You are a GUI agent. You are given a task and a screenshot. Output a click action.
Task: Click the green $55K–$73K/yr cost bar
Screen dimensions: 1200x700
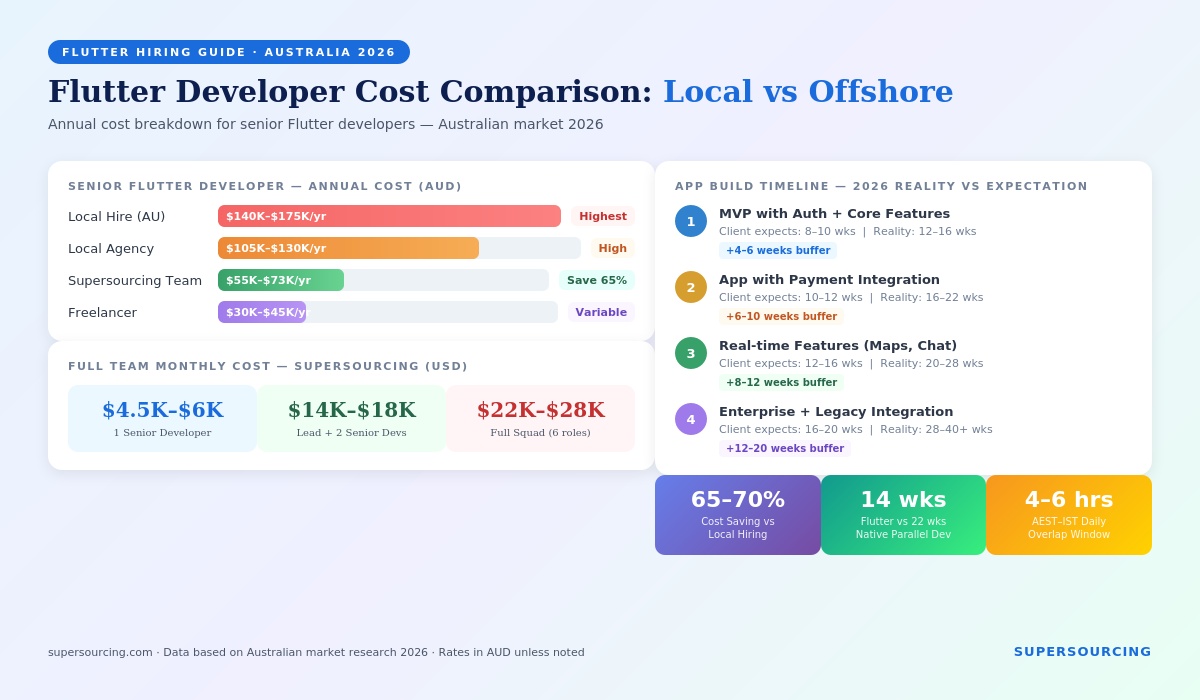coord(281,280)
